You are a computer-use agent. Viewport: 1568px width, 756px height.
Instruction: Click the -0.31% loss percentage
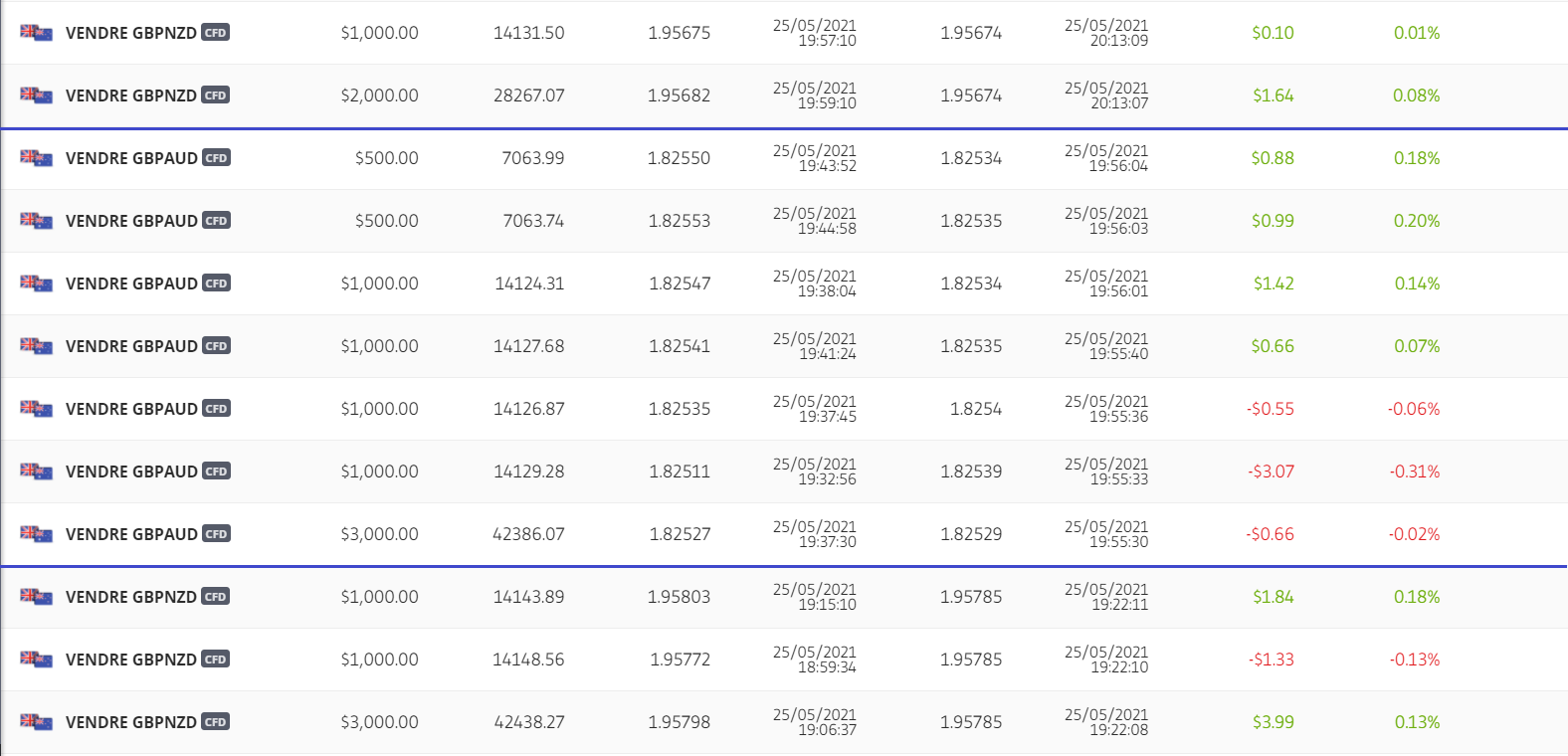tap(1414, 472)
